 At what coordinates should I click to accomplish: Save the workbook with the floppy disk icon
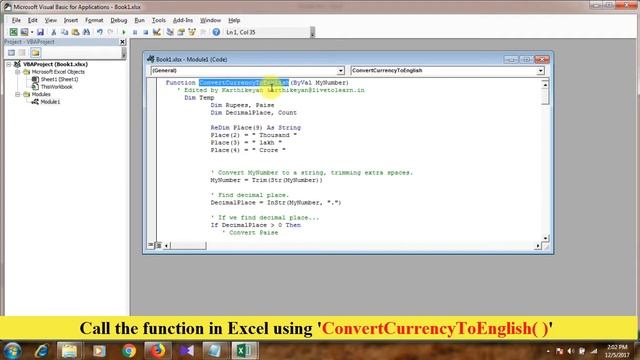point(40,32)
